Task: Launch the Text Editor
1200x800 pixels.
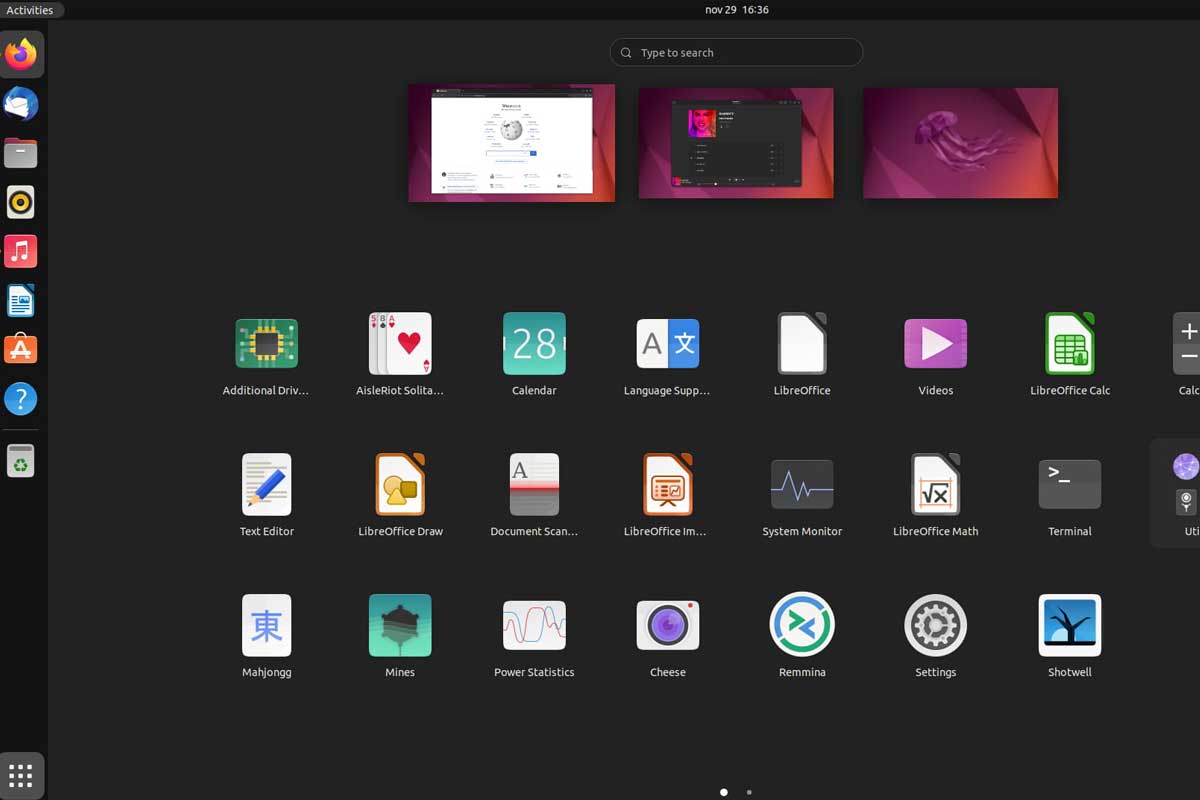Action: pyautogui.click(x=266, y=484)
